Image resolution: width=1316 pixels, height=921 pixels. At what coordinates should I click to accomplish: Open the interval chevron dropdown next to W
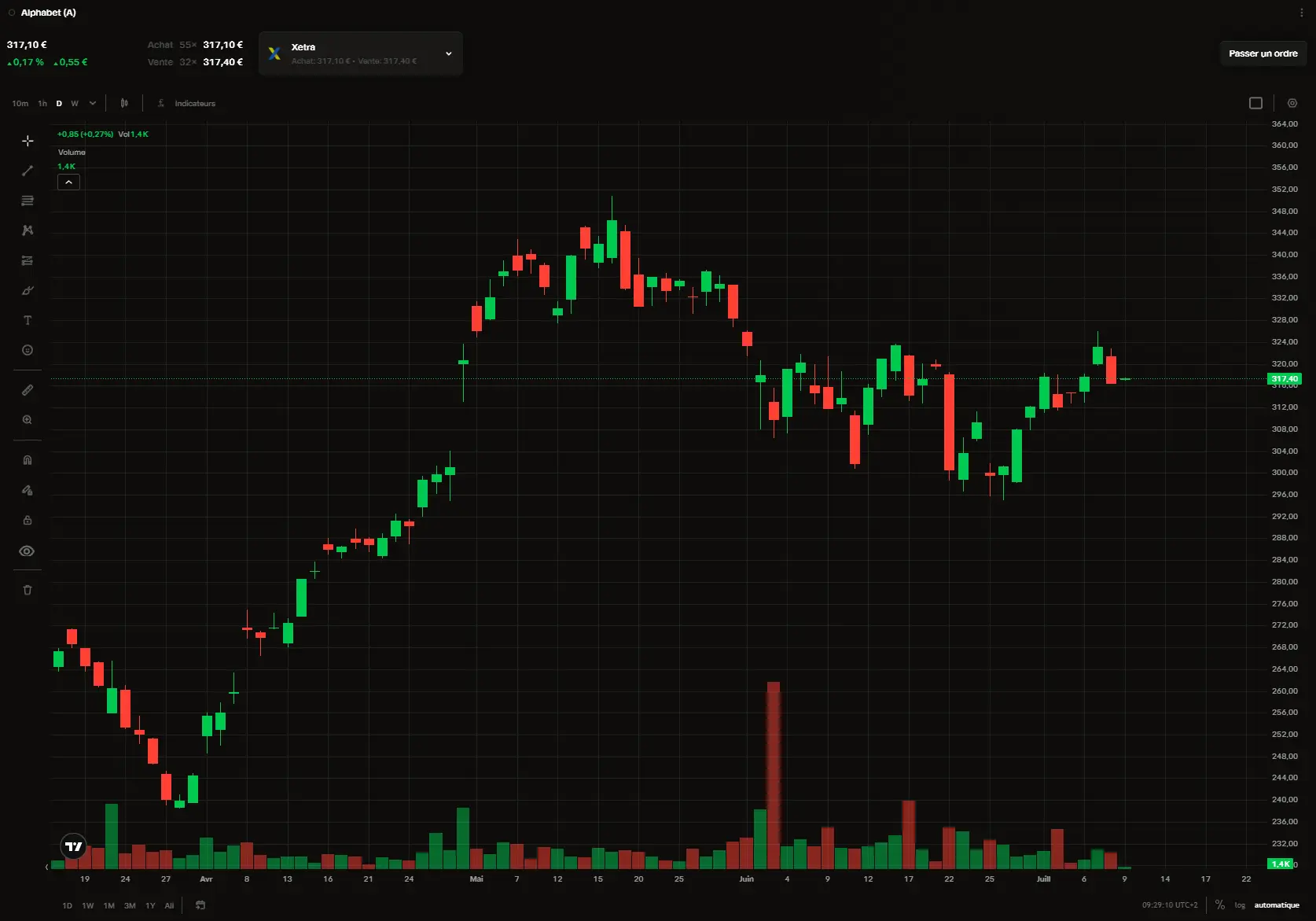pos(93,103)
